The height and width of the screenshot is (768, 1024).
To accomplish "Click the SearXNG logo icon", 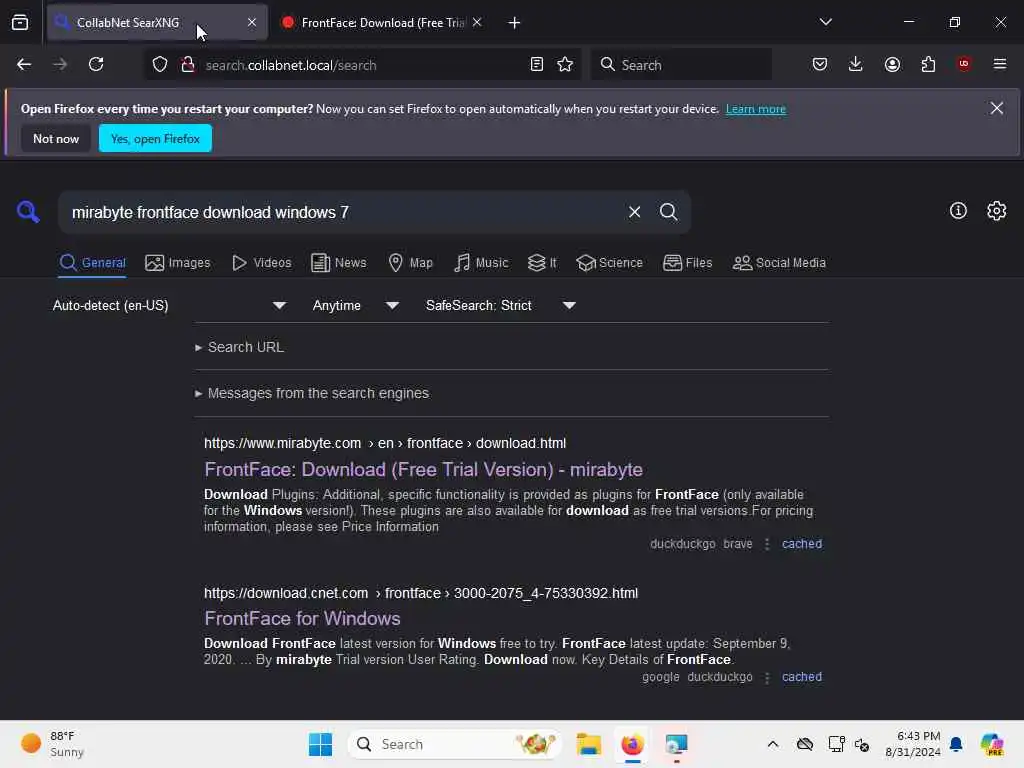I will pos(28,212).
